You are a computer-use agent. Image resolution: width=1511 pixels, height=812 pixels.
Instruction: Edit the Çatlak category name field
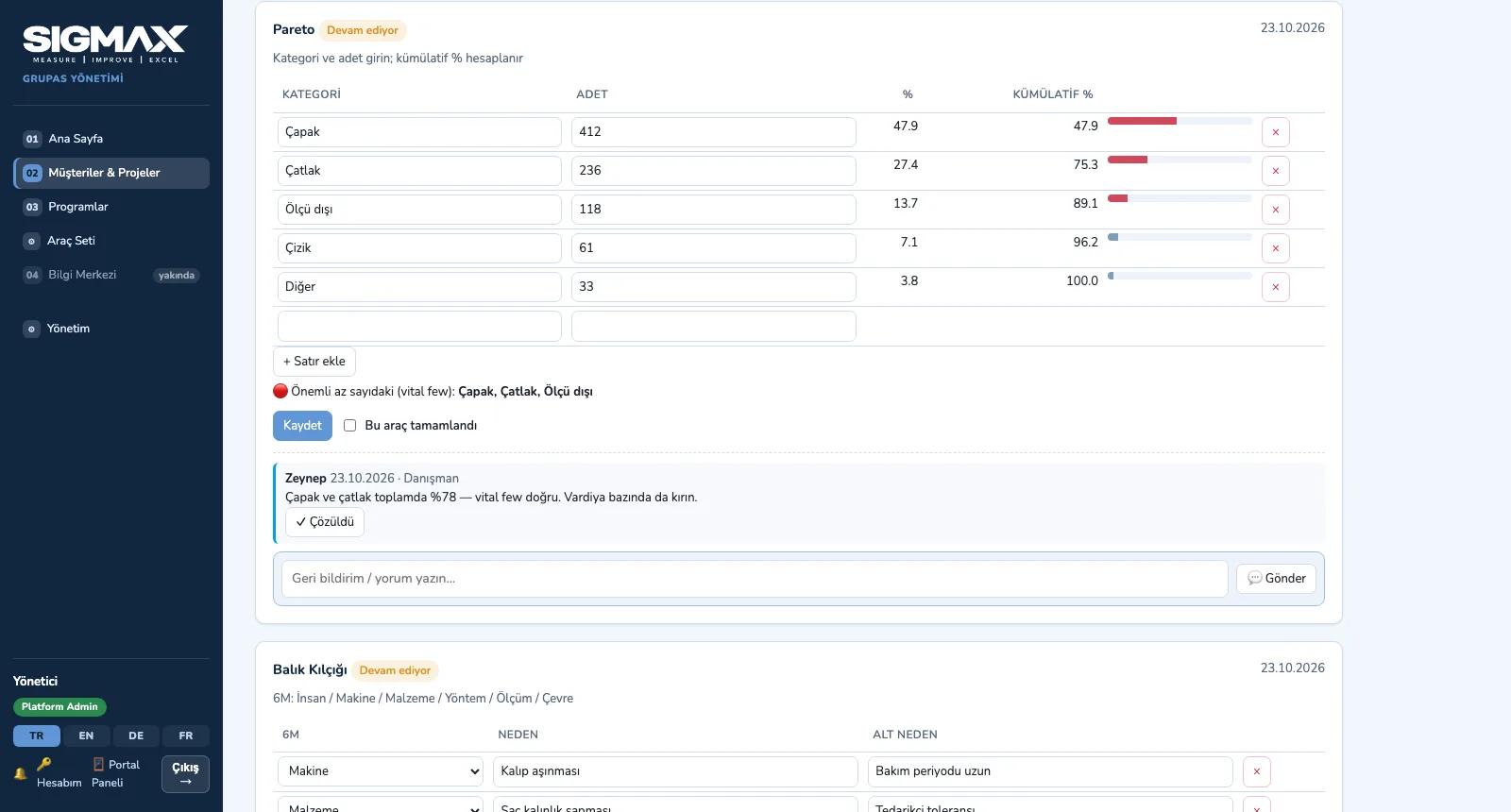419,171
